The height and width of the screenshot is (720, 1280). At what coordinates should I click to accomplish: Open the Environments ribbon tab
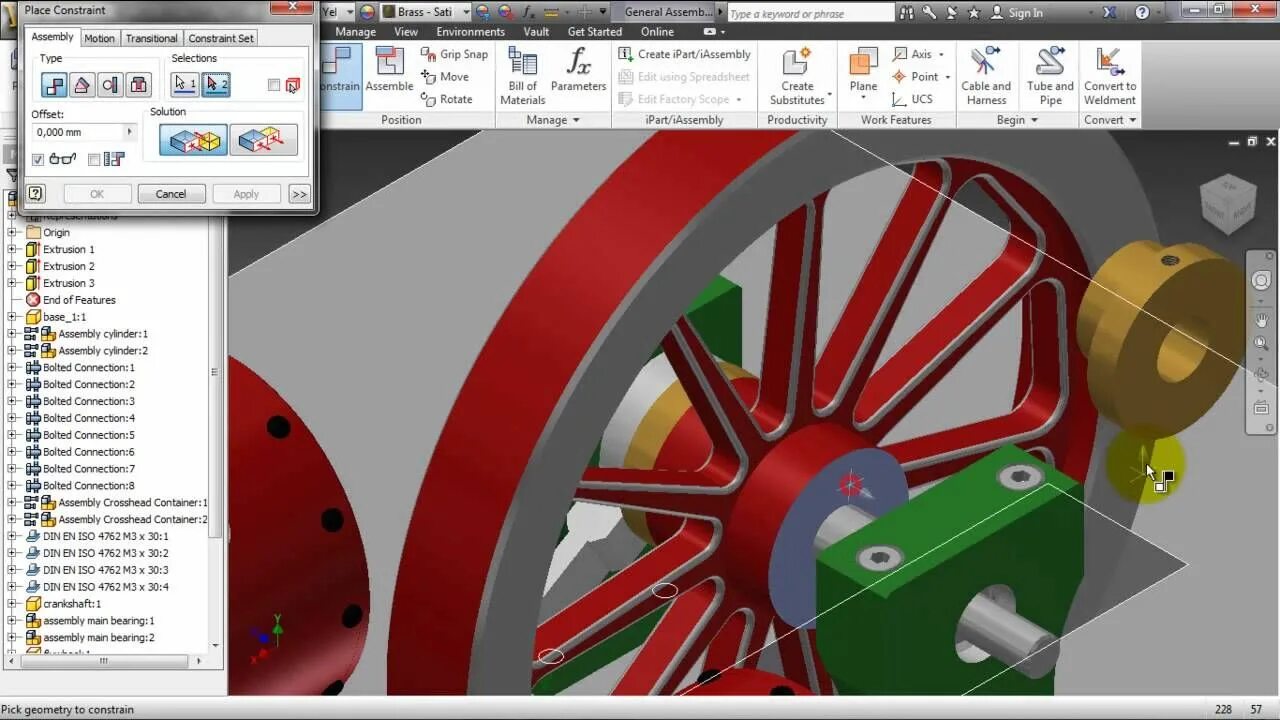(470, 32)
